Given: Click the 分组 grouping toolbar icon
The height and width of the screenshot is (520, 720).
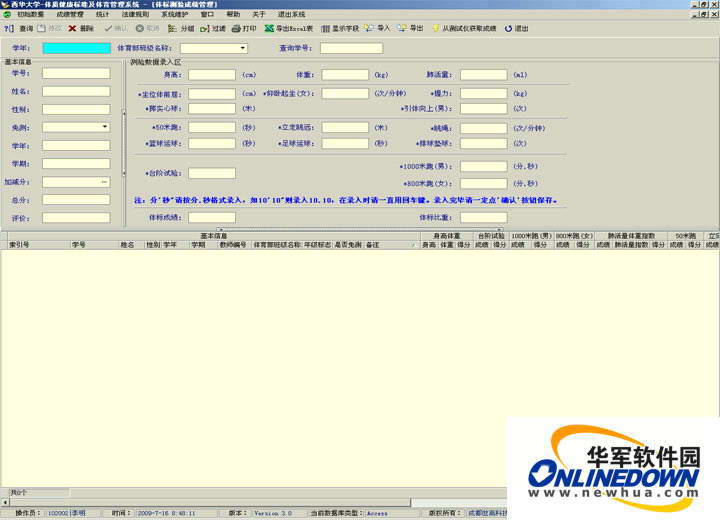Looking at the screenshot, I should 172,28.
